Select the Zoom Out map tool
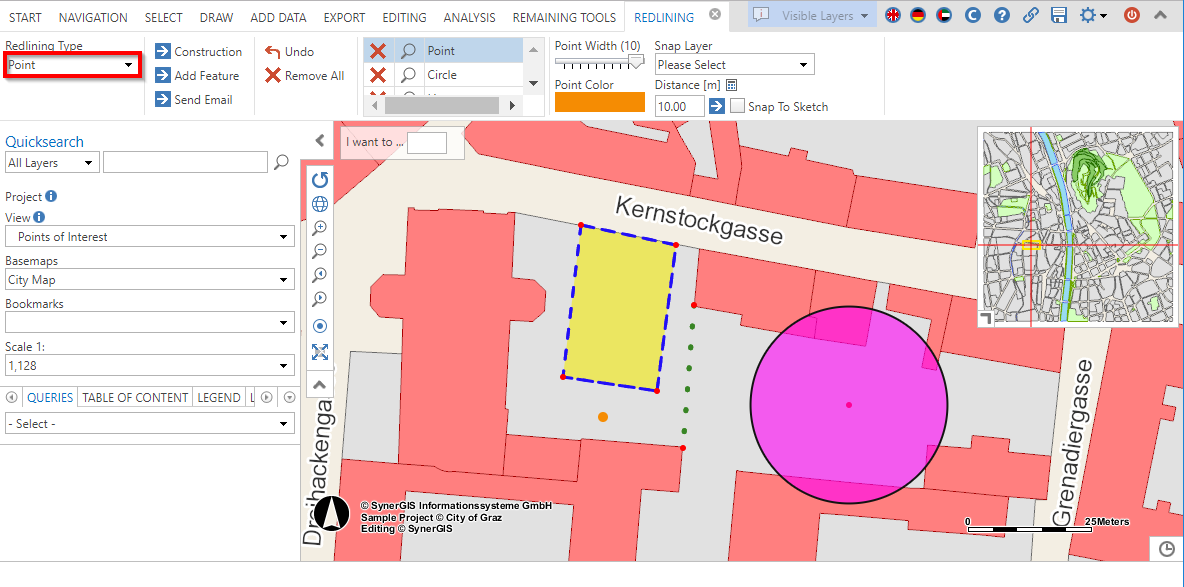 (320, 251)
